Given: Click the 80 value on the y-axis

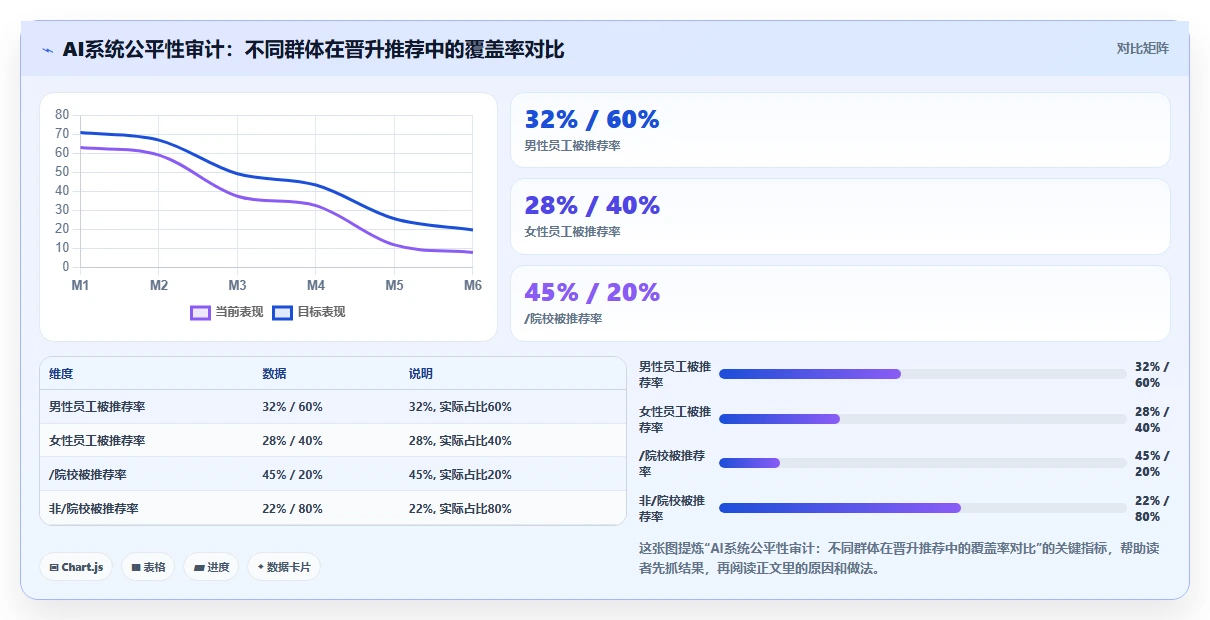Looking at the screenshot, I should tap(62, 114).
